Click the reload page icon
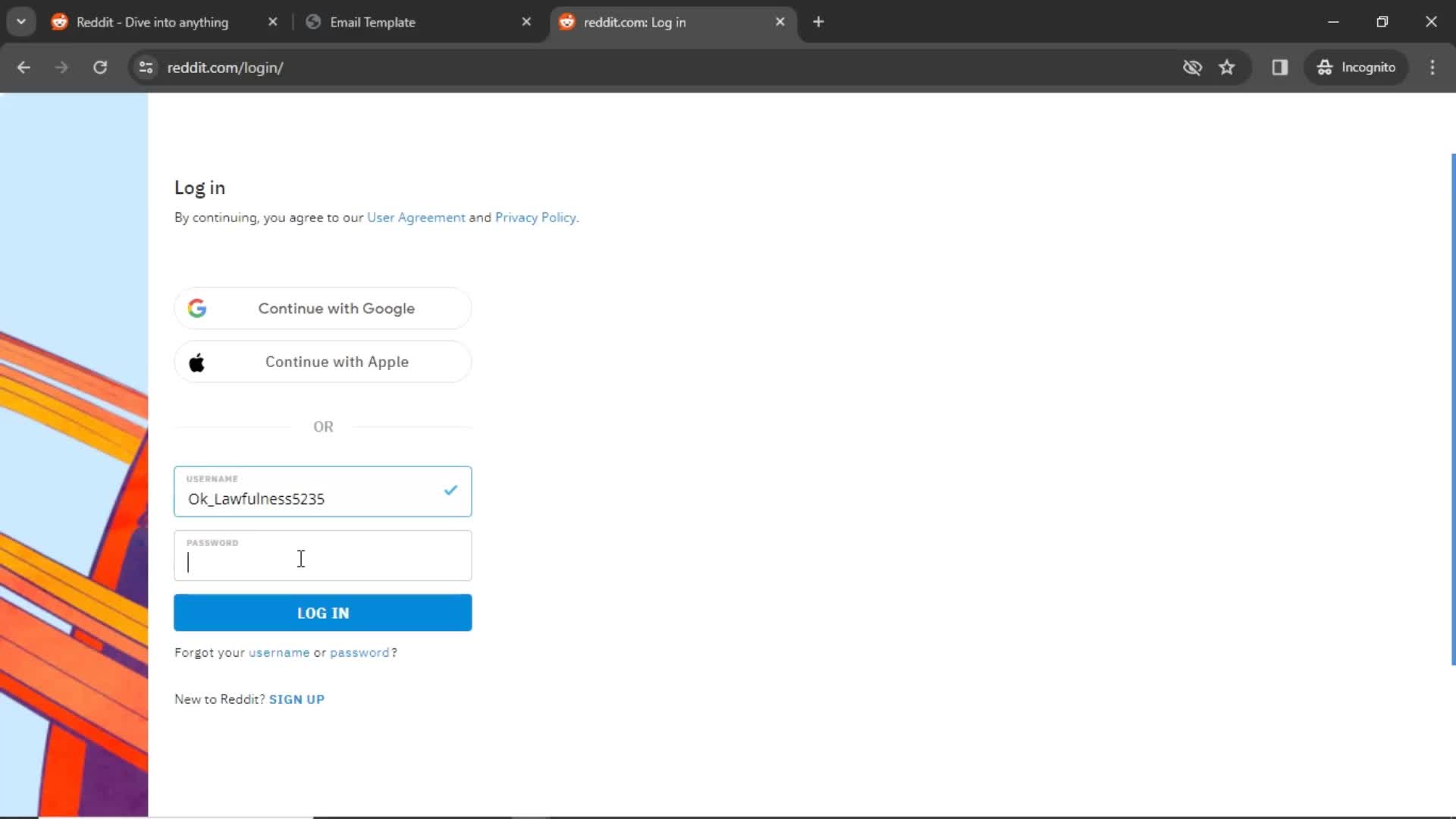 [x=99, y=67]
